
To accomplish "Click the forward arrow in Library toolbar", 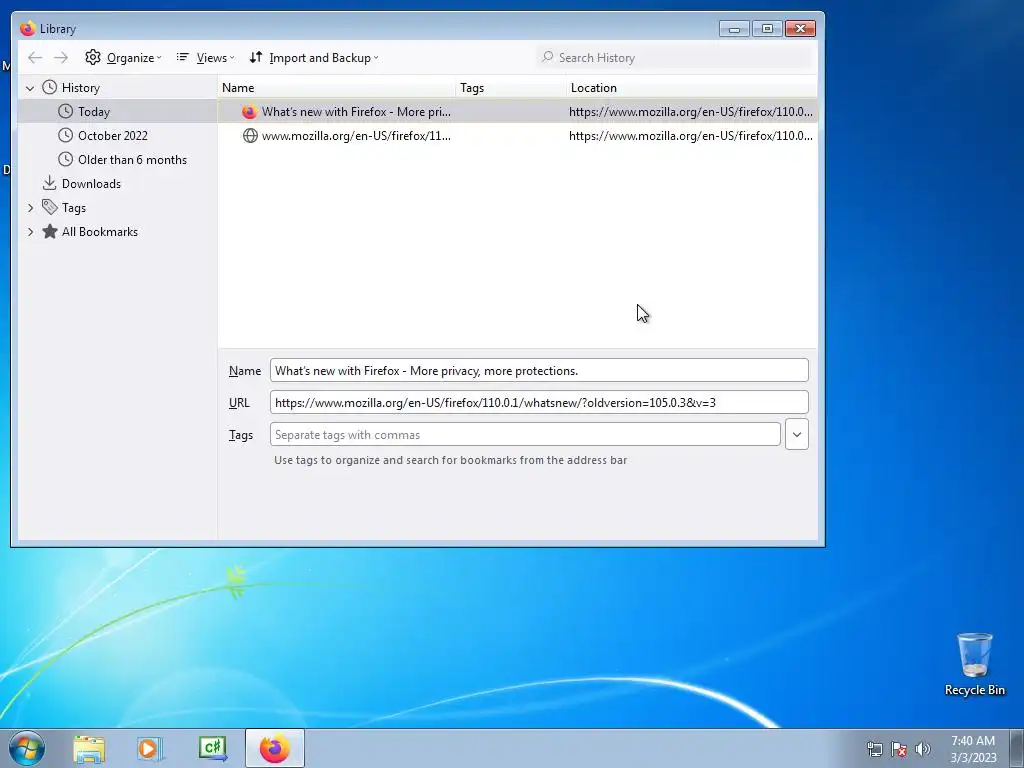I will (x=61, y=57).
